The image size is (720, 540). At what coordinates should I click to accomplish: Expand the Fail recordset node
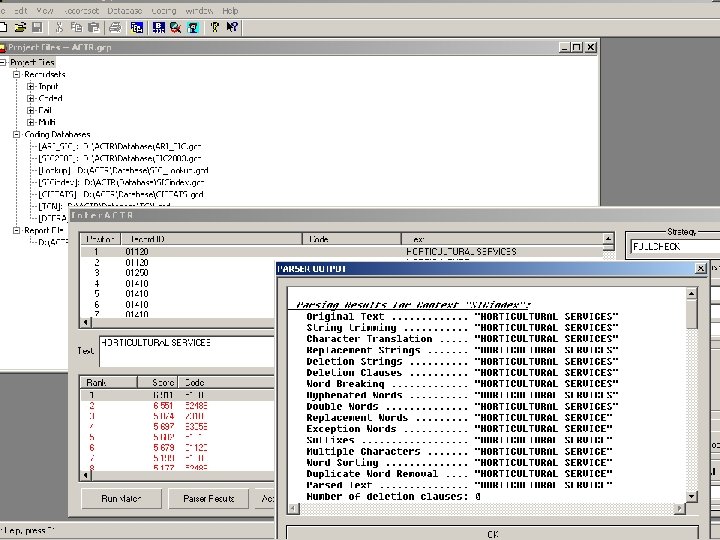point(30,110)
